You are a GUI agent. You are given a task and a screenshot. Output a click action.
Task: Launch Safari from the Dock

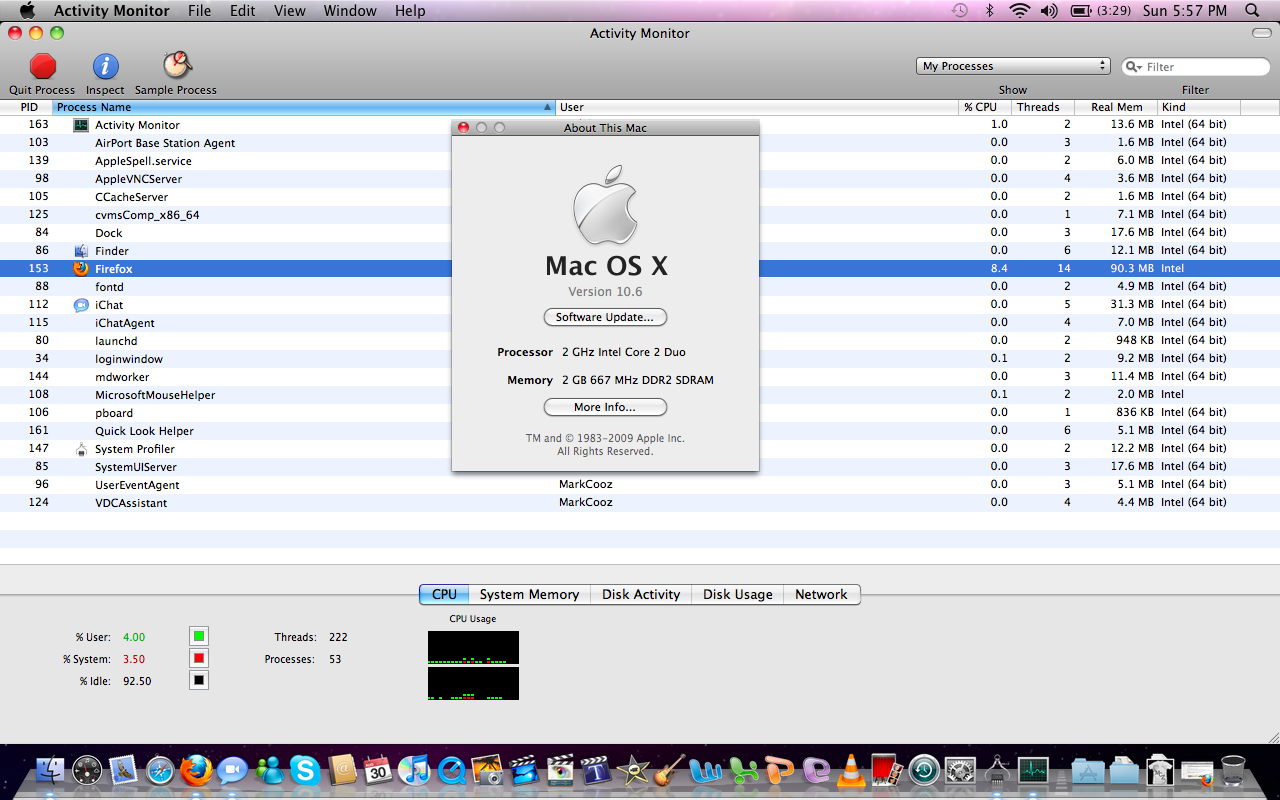[160, 770]
